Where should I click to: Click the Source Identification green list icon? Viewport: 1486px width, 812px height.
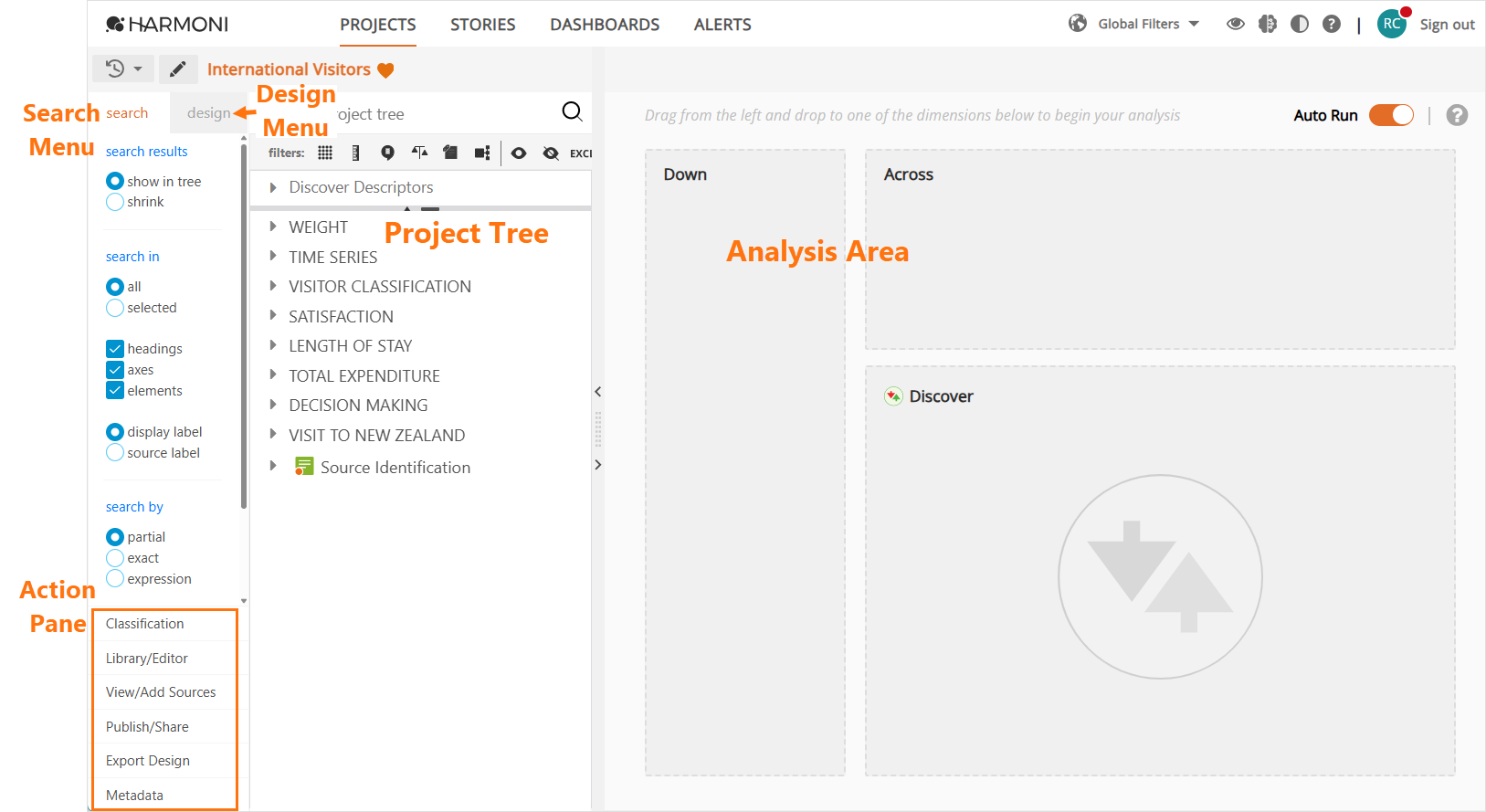point(304,467)
